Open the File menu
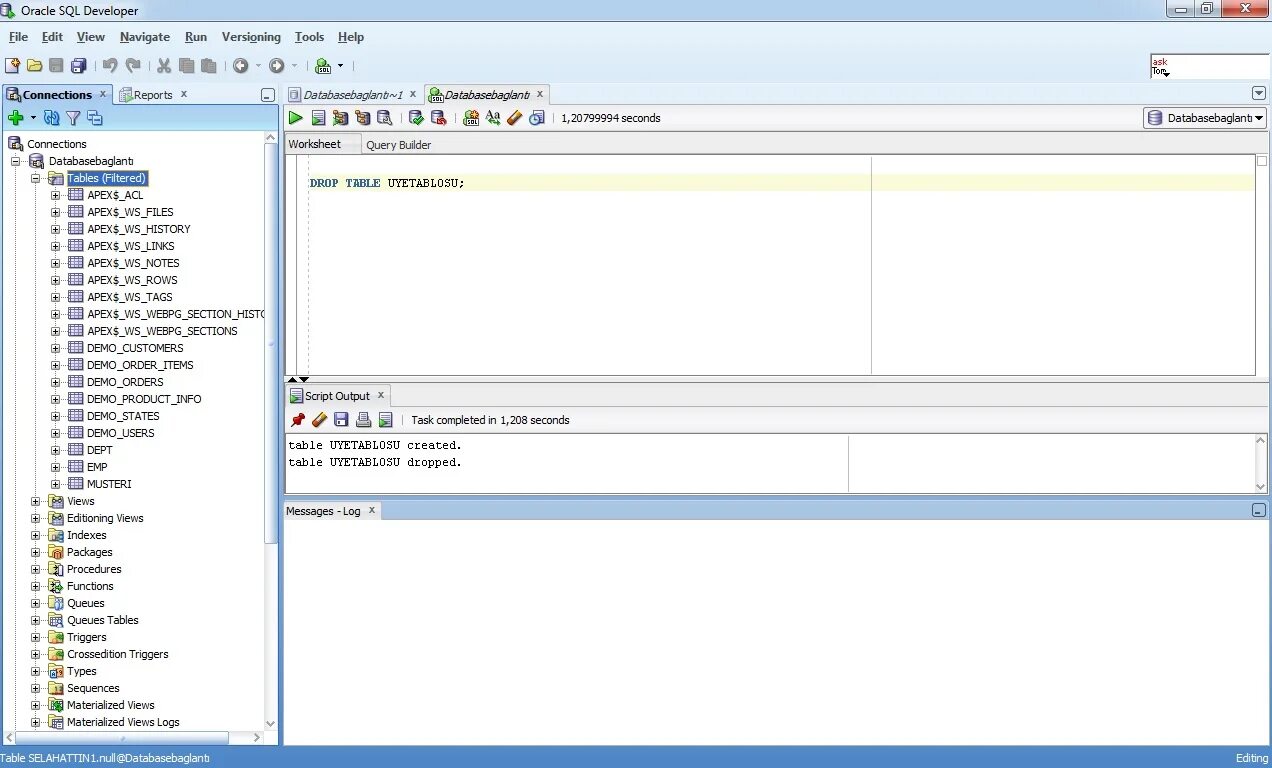1272x768 pixels. point(18,37)
